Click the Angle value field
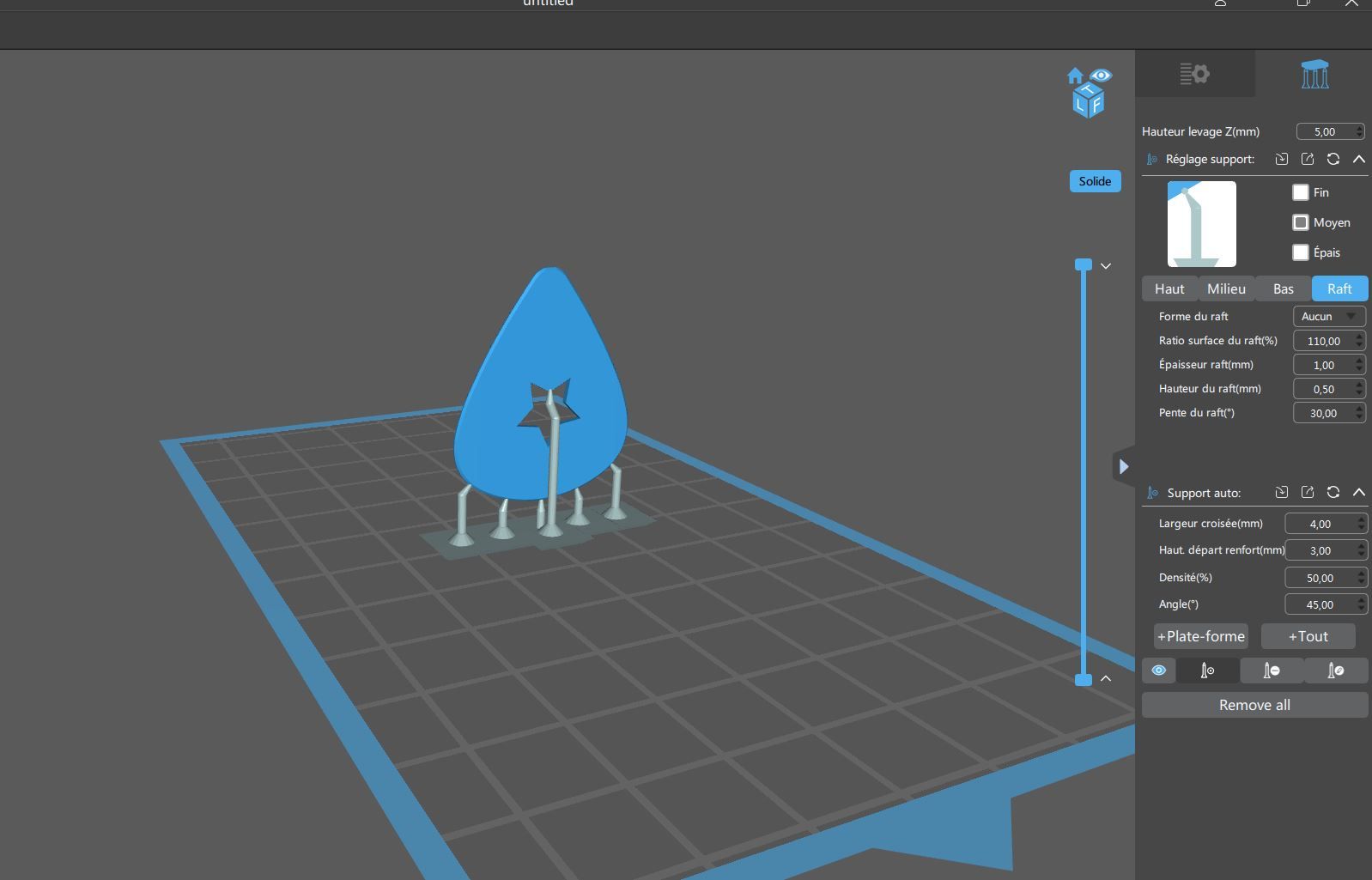This screenshot has height=880, width=1372. tap(1326, 604)
